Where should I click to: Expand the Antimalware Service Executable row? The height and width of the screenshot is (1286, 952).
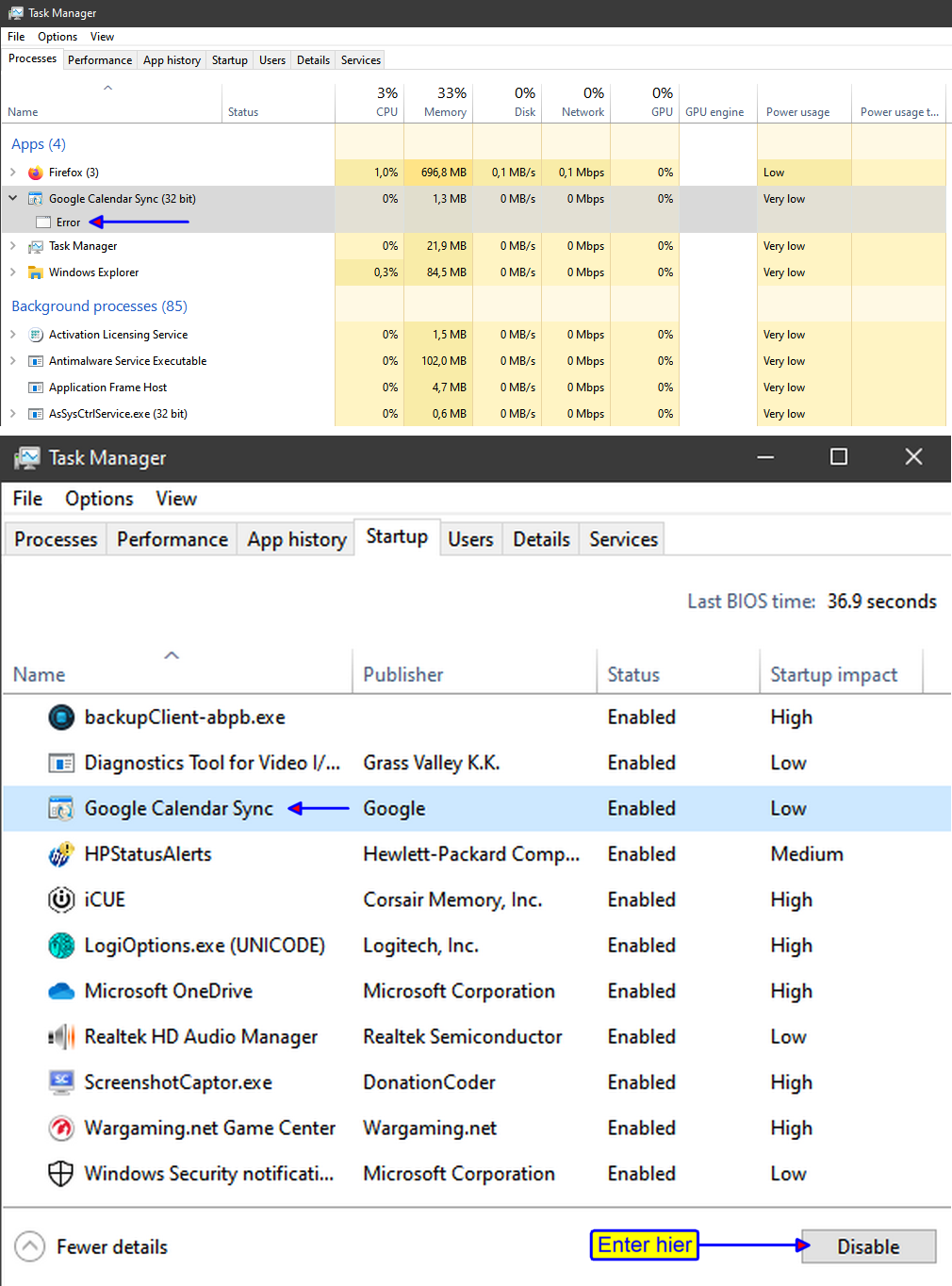pos(13,361)
